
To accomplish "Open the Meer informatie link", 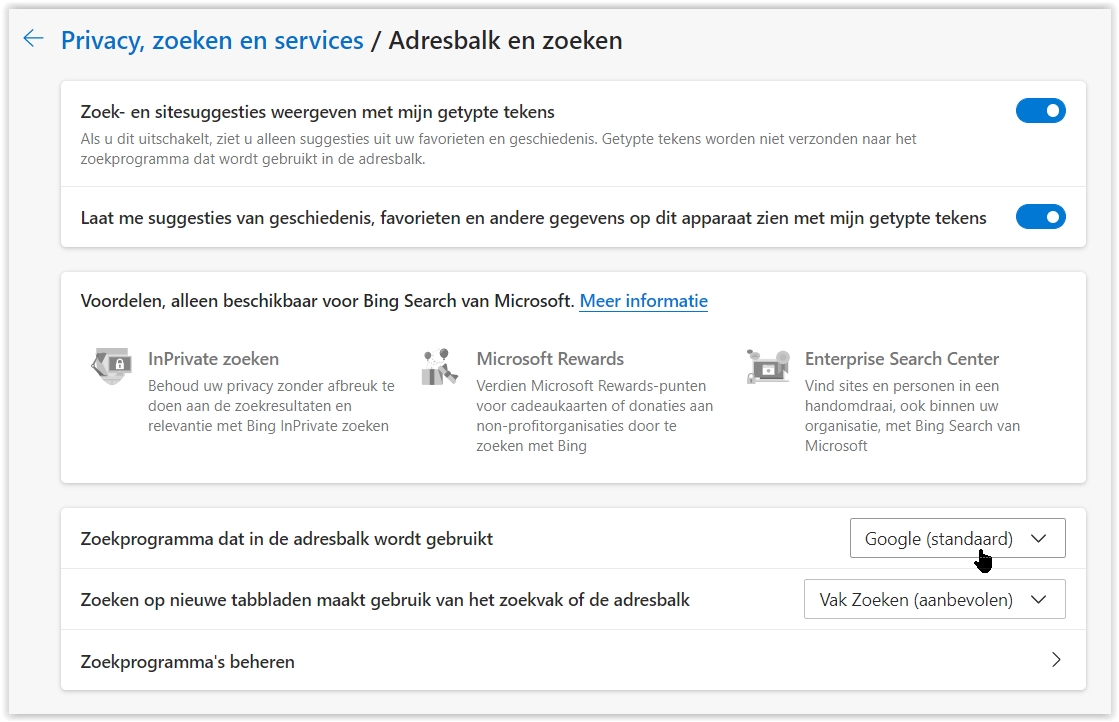I will tap(643, 300).
